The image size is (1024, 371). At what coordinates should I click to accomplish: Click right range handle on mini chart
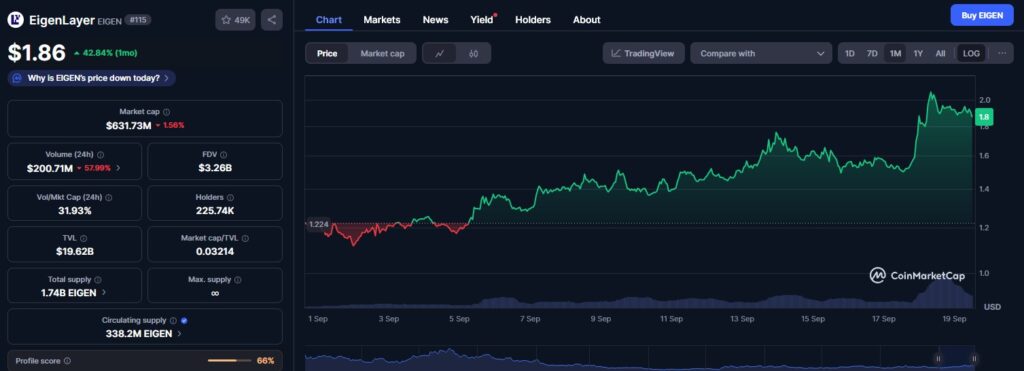tap(974, 359)
